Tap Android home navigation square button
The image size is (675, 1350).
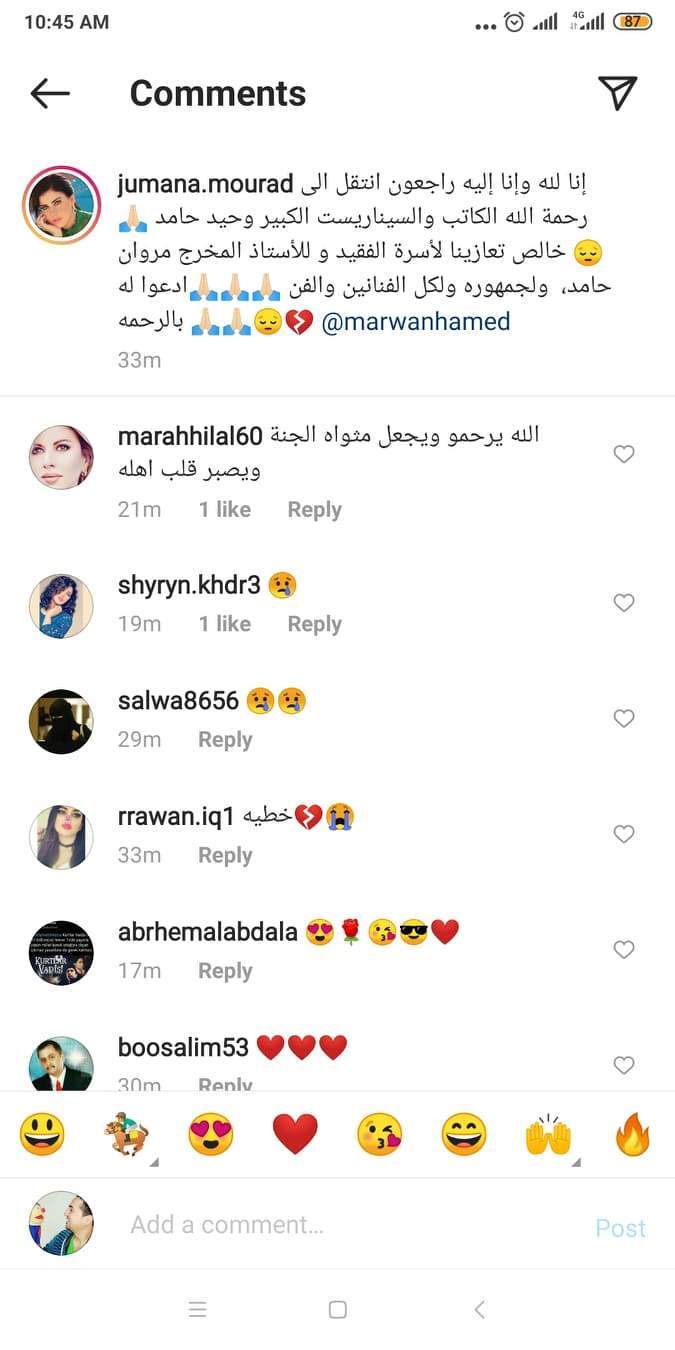tap(338, 1309)
